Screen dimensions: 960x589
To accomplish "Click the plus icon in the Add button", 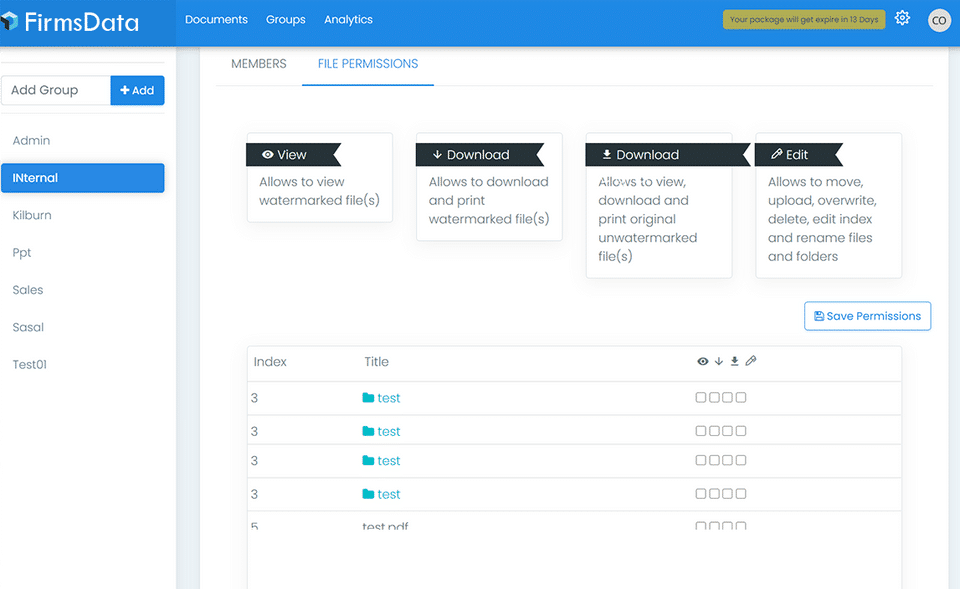I will click(x=125, y=90).
